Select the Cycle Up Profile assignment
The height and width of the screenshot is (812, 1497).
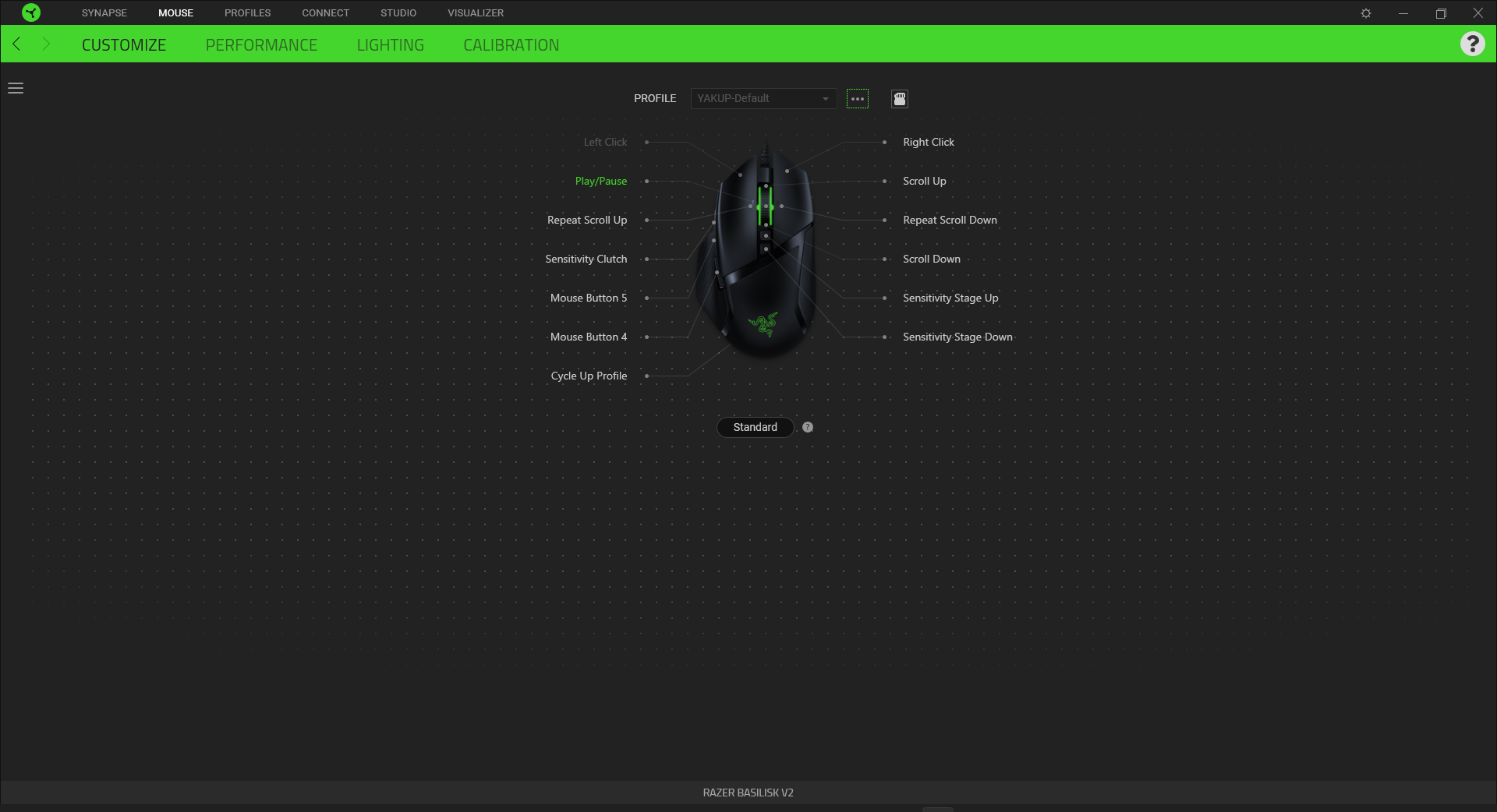[x=589, y=376]
